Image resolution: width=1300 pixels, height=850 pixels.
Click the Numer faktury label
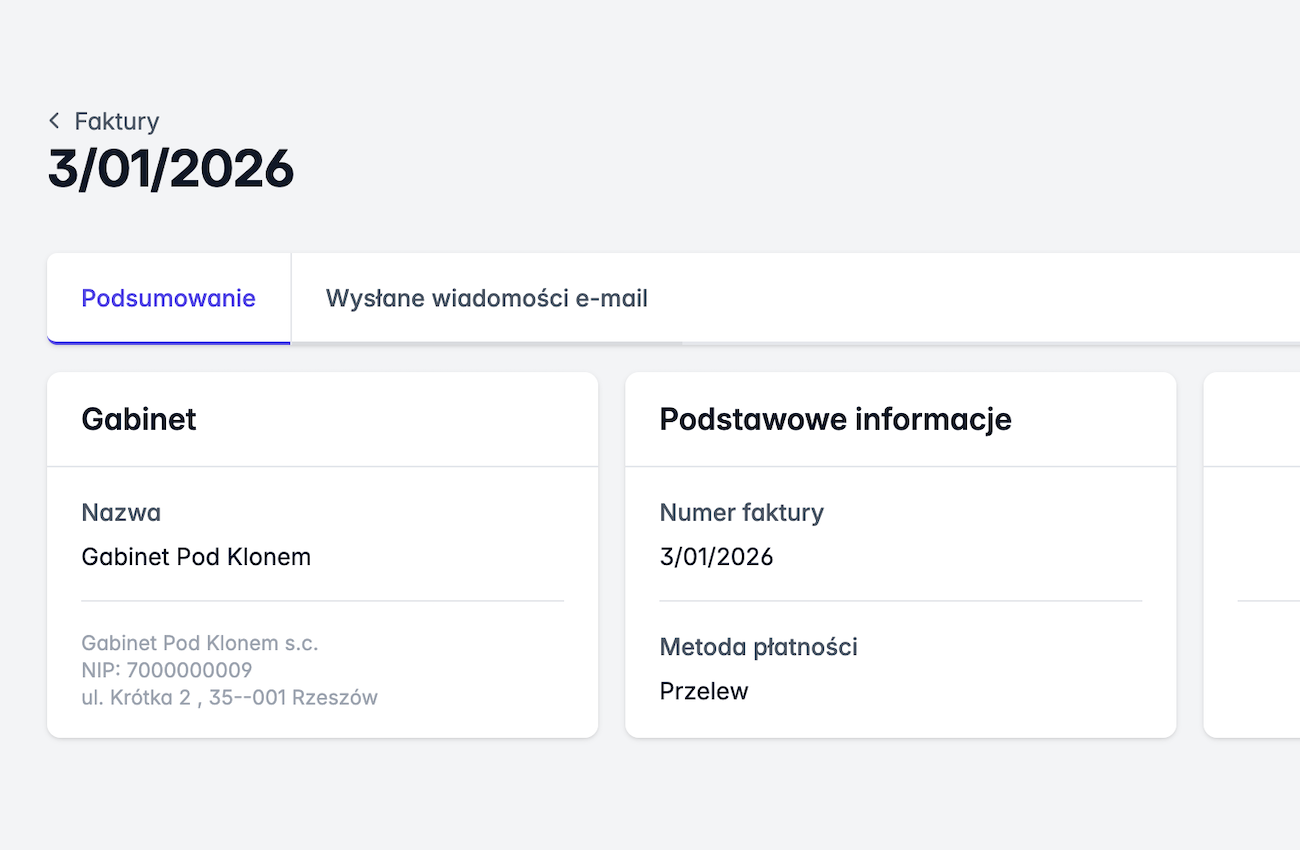[x=741, y=512]
